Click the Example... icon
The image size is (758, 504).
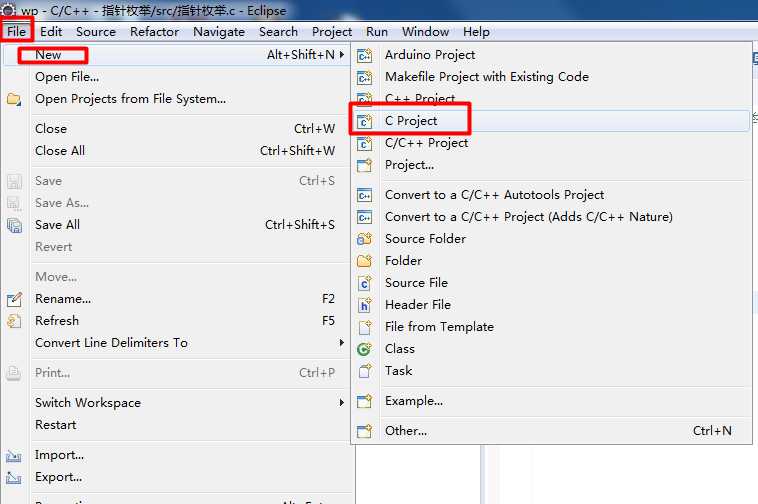coord(364,401)
